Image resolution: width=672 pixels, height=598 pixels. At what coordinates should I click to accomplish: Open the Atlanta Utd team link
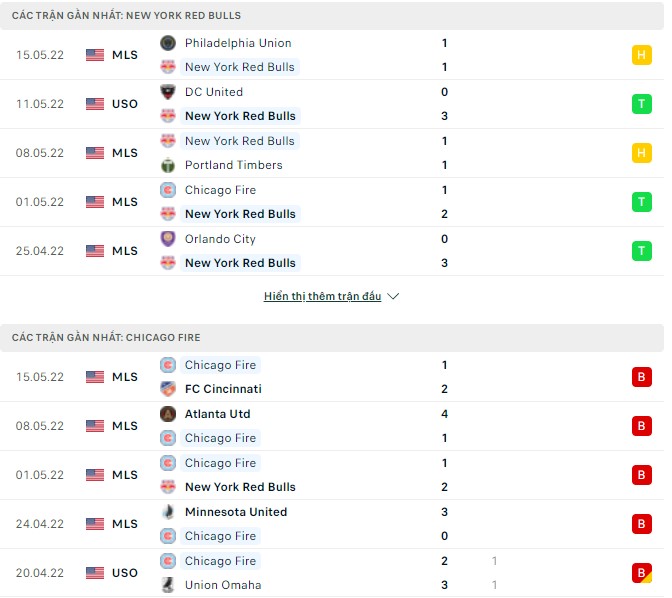pos(217,414)
